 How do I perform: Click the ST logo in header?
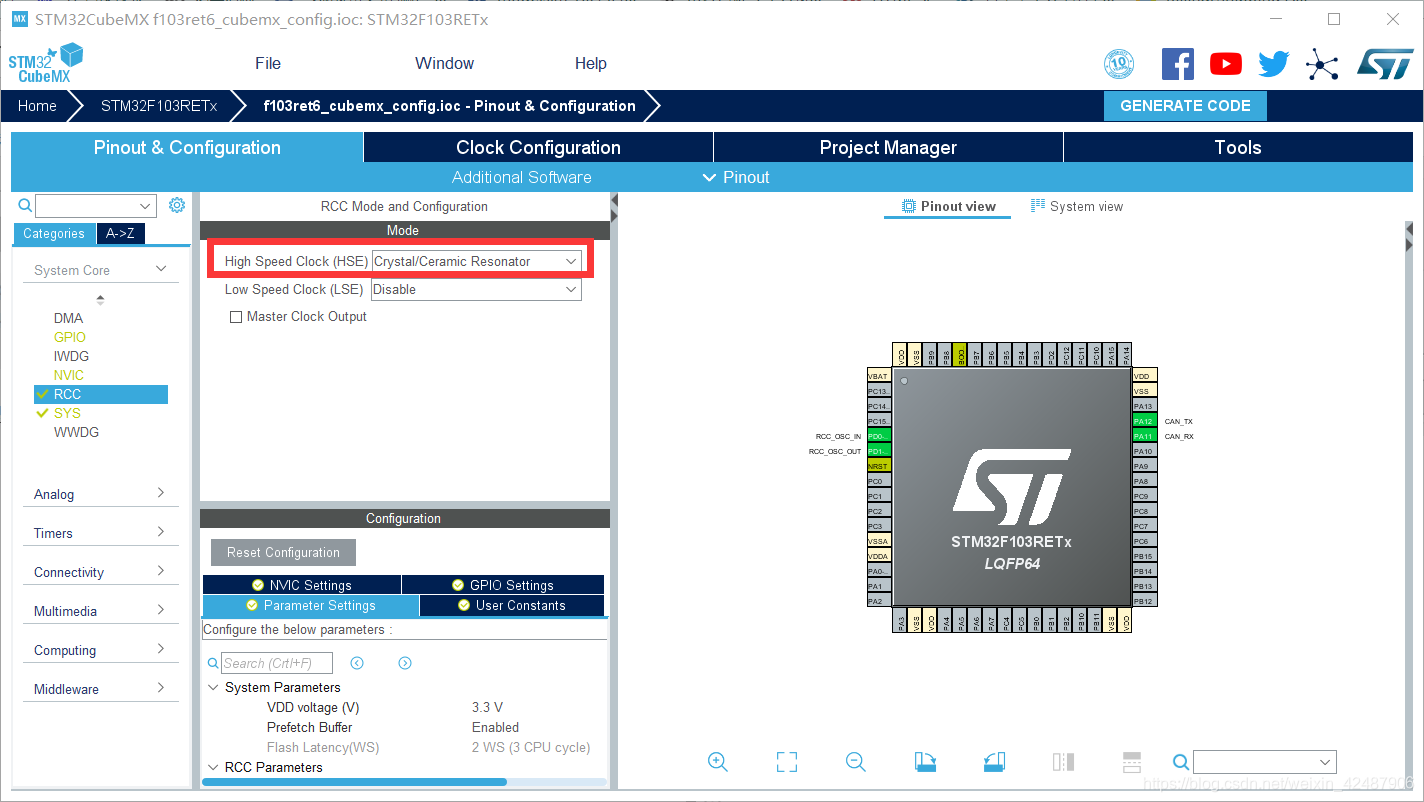click(x=1385, y=64)
